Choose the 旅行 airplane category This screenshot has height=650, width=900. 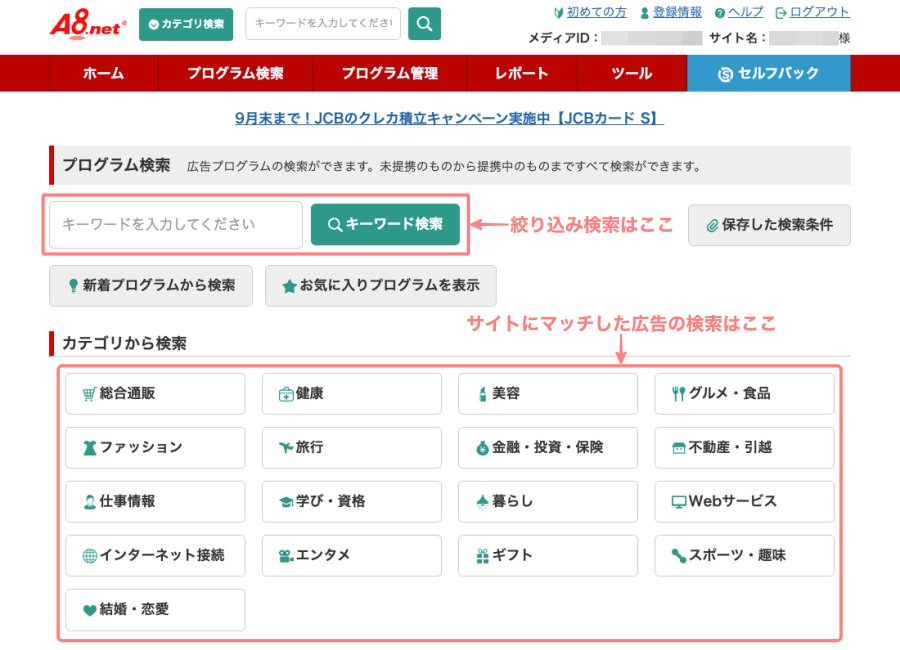pos(351,448)
